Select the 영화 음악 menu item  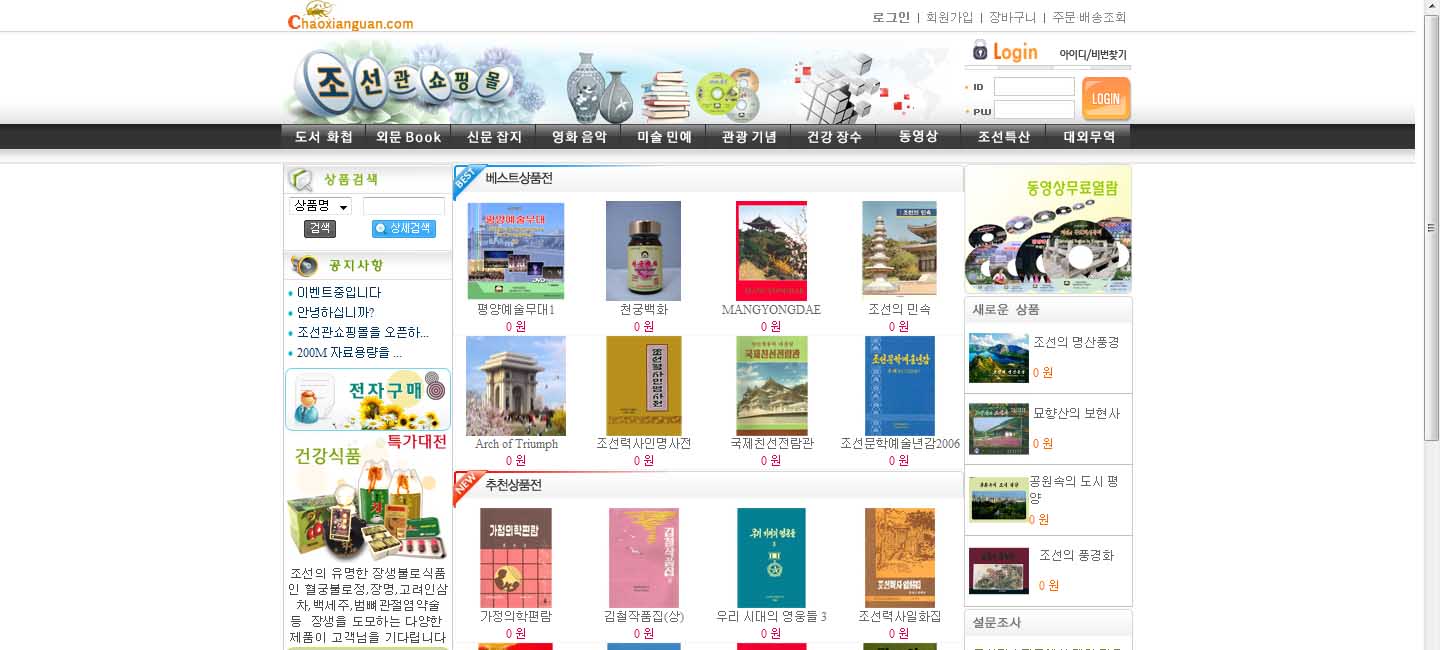pyautogui.click(x=579, y=137)
